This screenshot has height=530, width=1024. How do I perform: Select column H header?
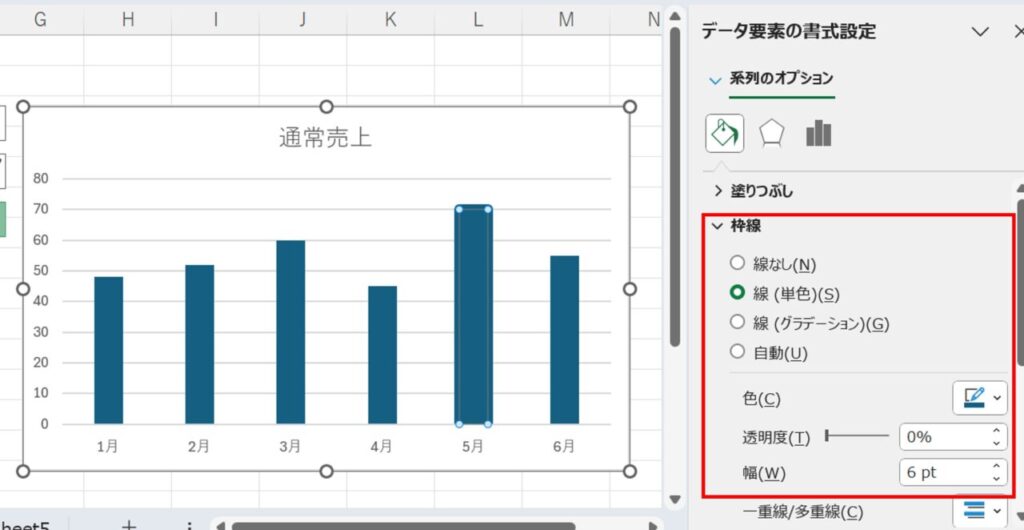click(128, 20)
